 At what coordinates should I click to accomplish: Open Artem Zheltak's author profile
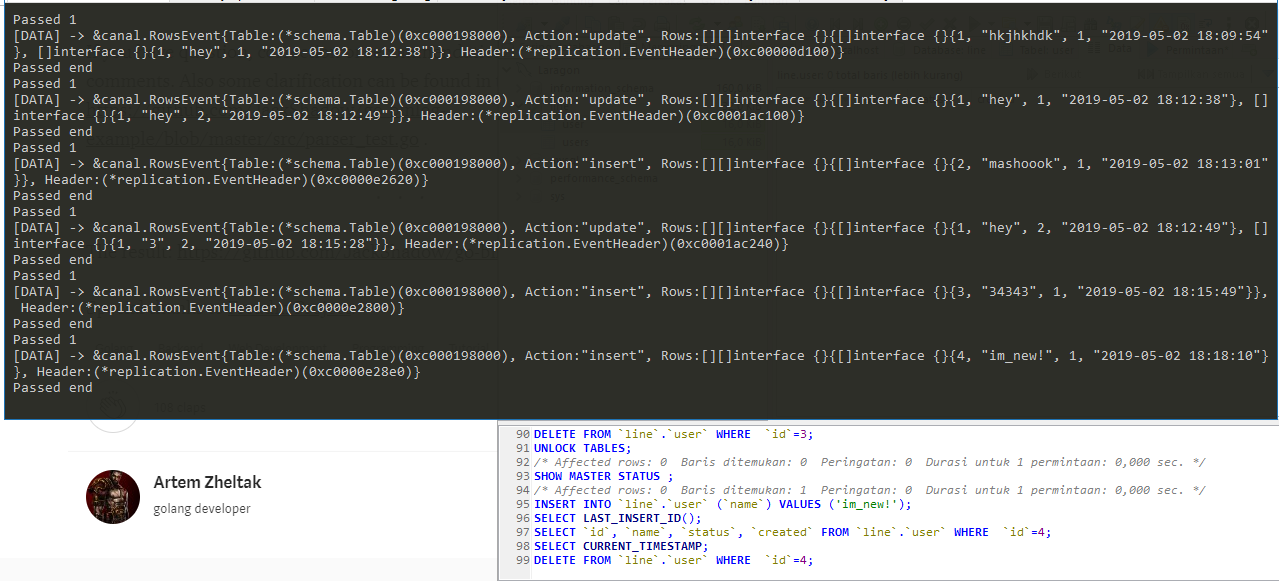(207, 481)
